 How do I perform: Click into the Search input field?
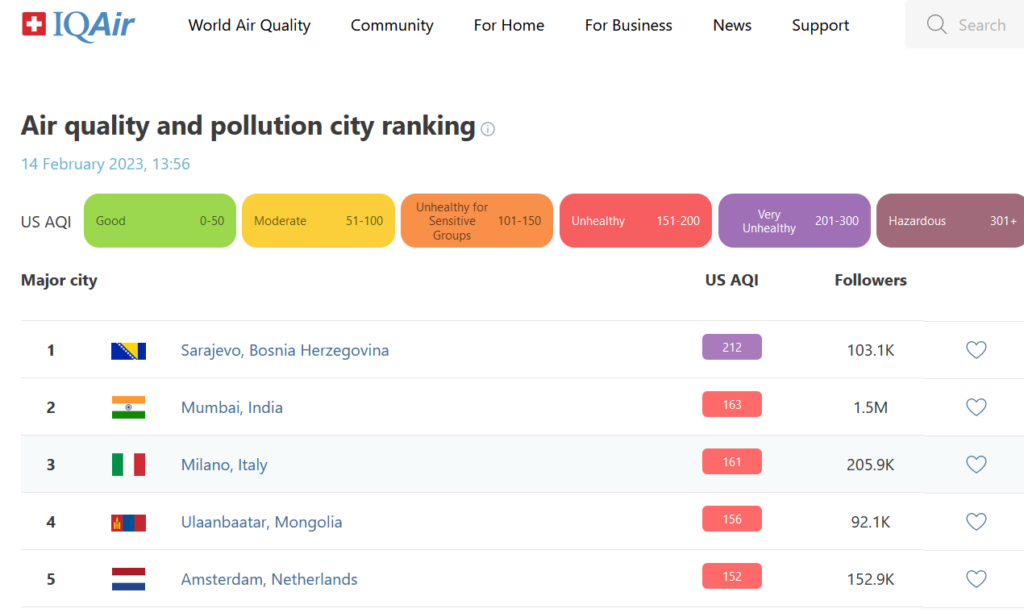(981, 25)
